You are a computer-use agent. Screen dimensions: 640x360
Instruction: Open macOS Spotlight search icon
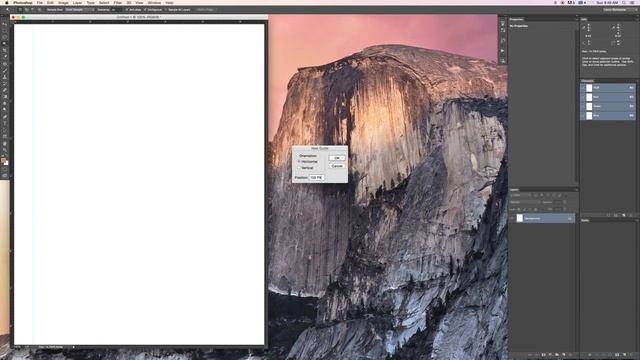(624, 2)
